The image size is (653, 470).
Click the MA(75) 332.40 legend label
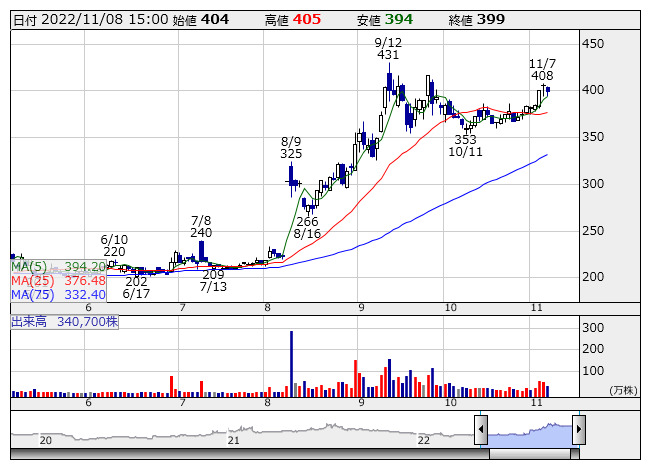click(58, 295)
